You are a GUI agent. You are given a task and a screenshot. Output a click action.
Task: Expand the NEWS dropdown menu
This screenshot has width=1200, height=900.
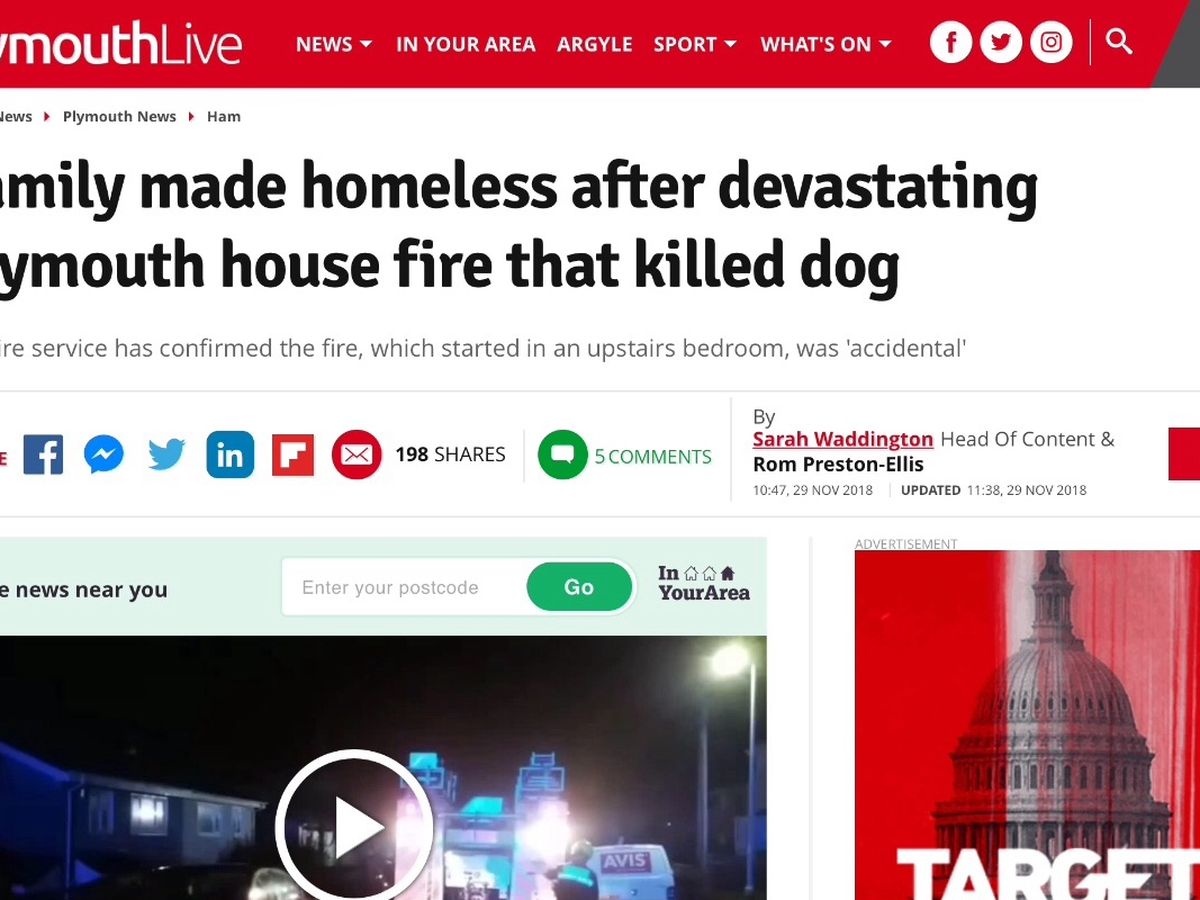[334, 44]
